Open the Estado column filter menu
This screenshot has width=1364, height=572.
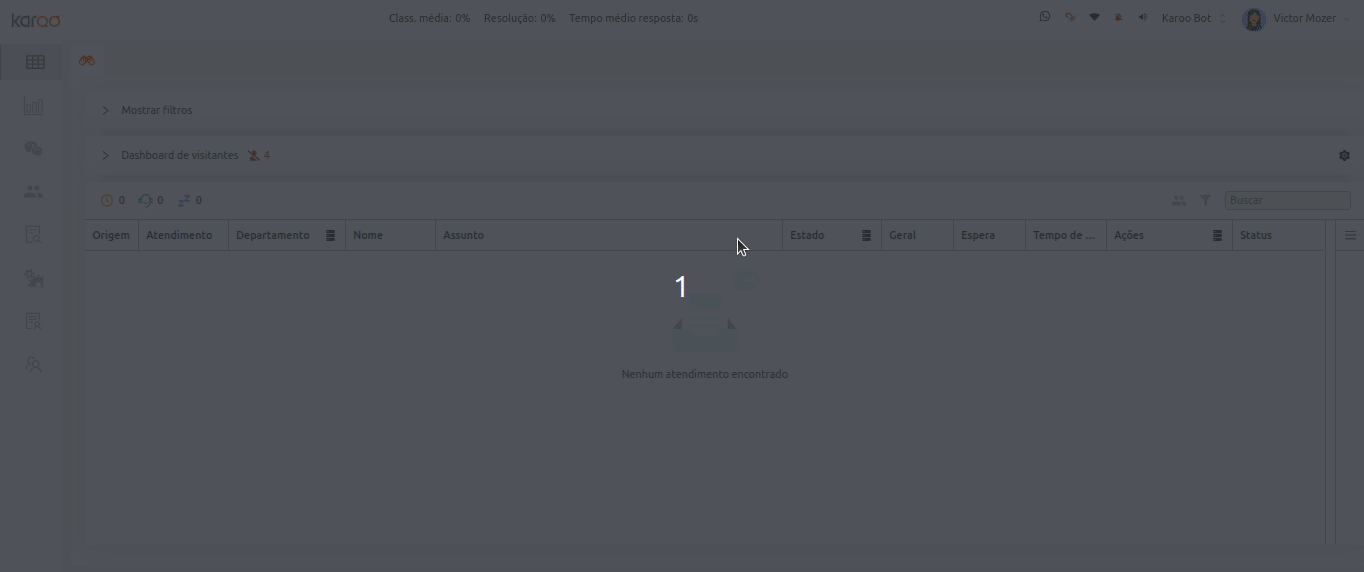coord(866,235)
